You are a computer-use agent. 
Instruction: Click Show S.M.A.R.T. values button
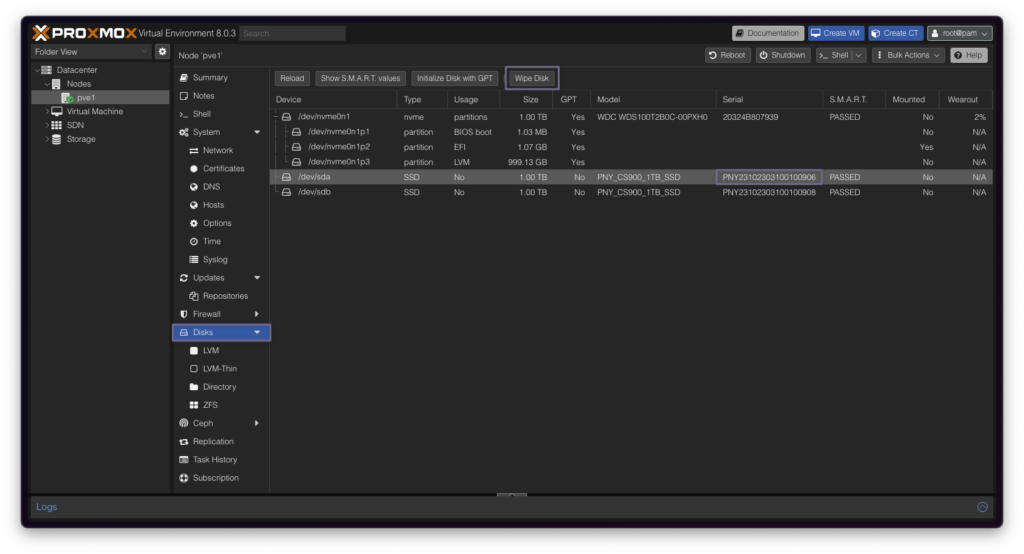point(360,78)
